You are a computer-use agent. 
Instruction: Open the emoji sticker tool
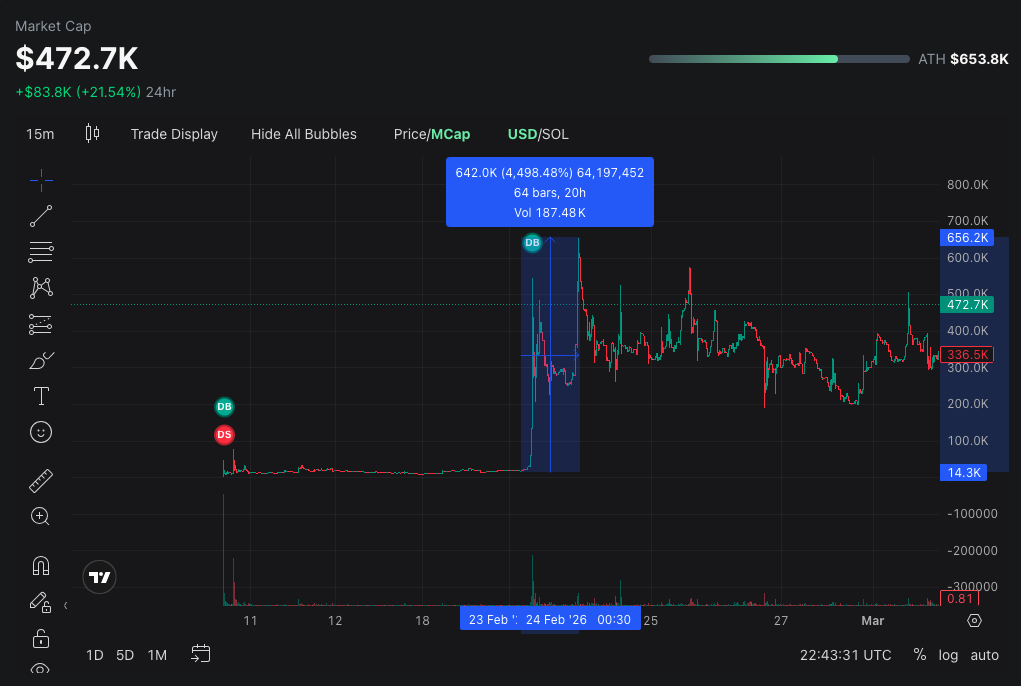[41, 432]
